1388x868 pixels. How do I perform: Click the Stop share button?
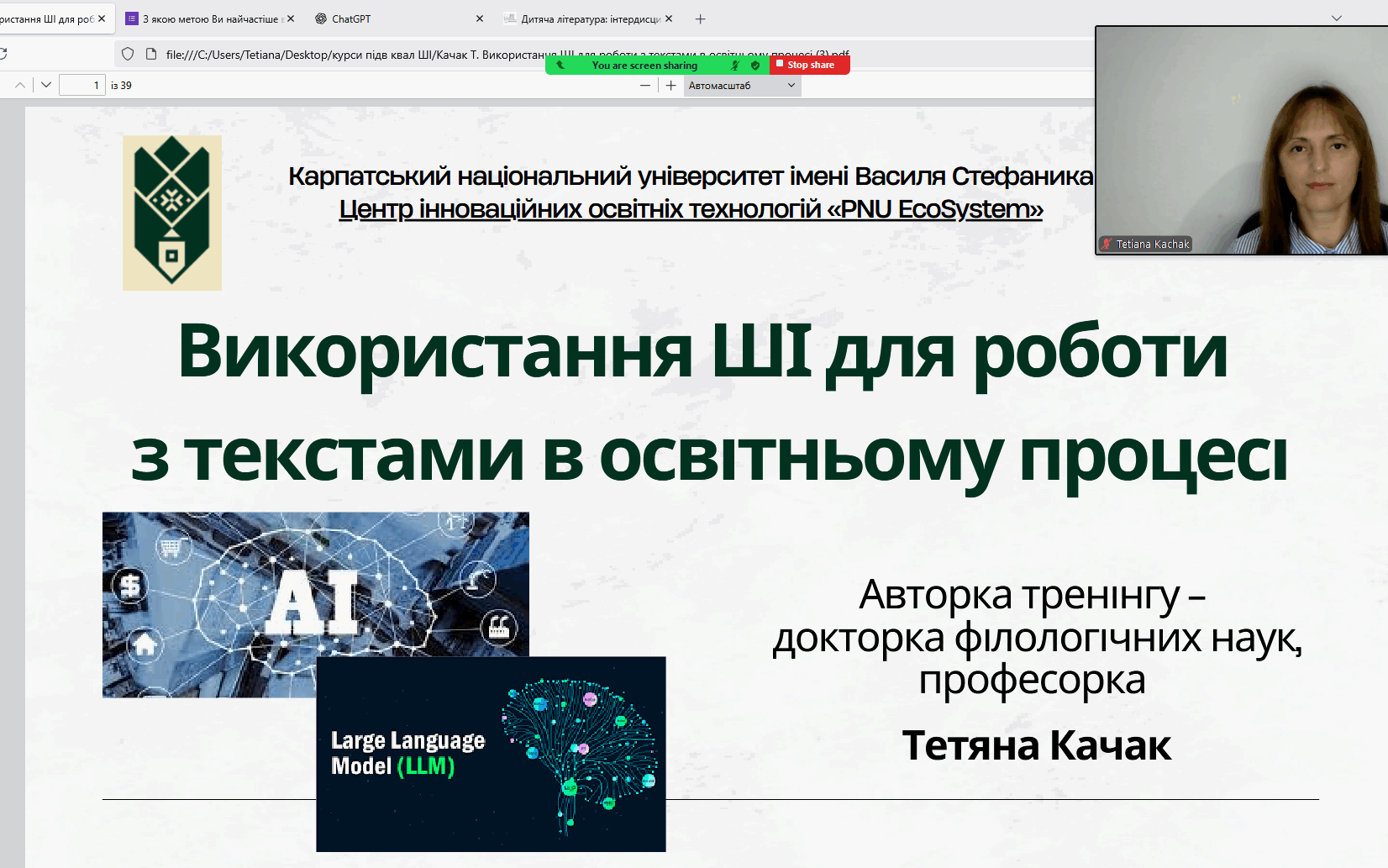(x=809, y=65)
